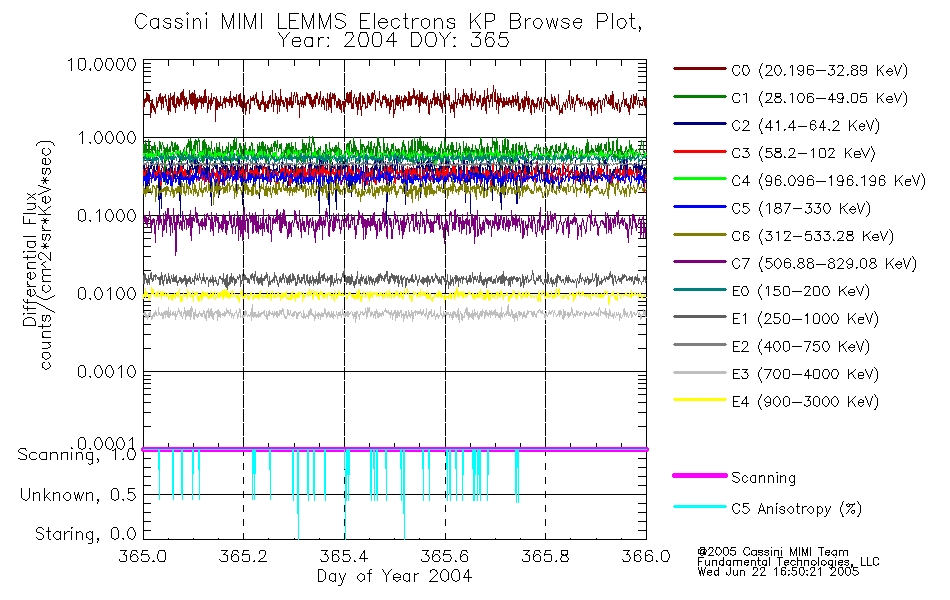Click y-axis tick label '10.0000'
950x600 pixels.
[102, 64]
